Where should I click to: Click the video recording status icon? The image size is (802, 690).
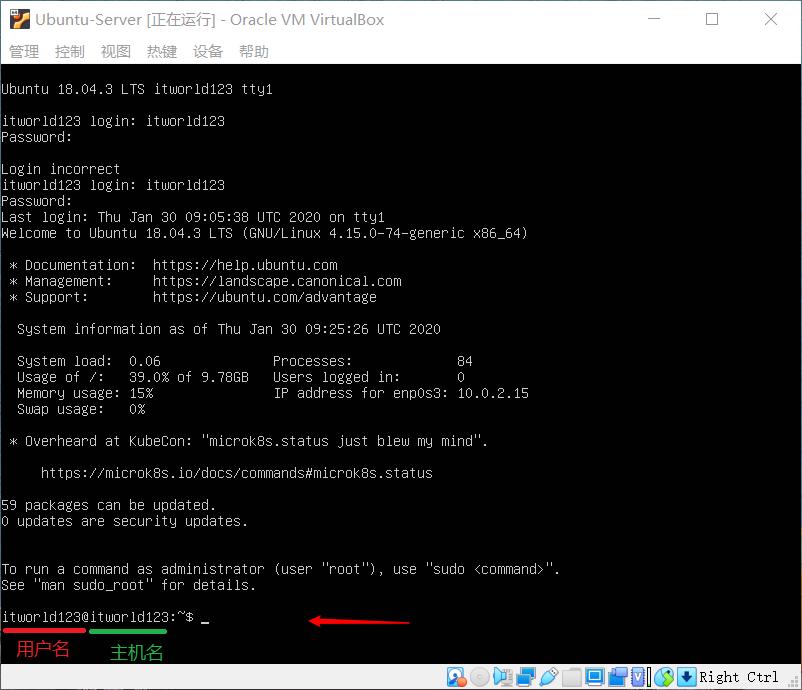(618, 677)
